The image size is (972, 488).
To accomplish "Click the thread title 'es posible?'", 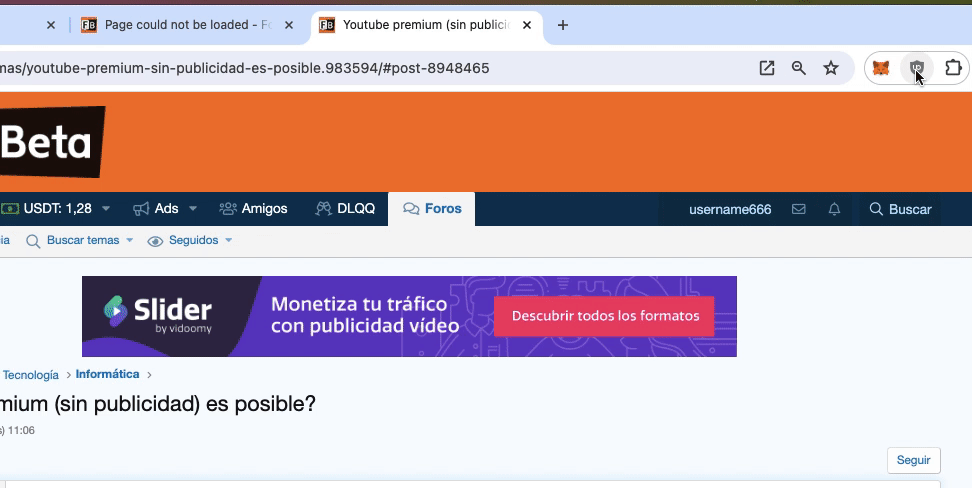I will [x=260, y=404].
